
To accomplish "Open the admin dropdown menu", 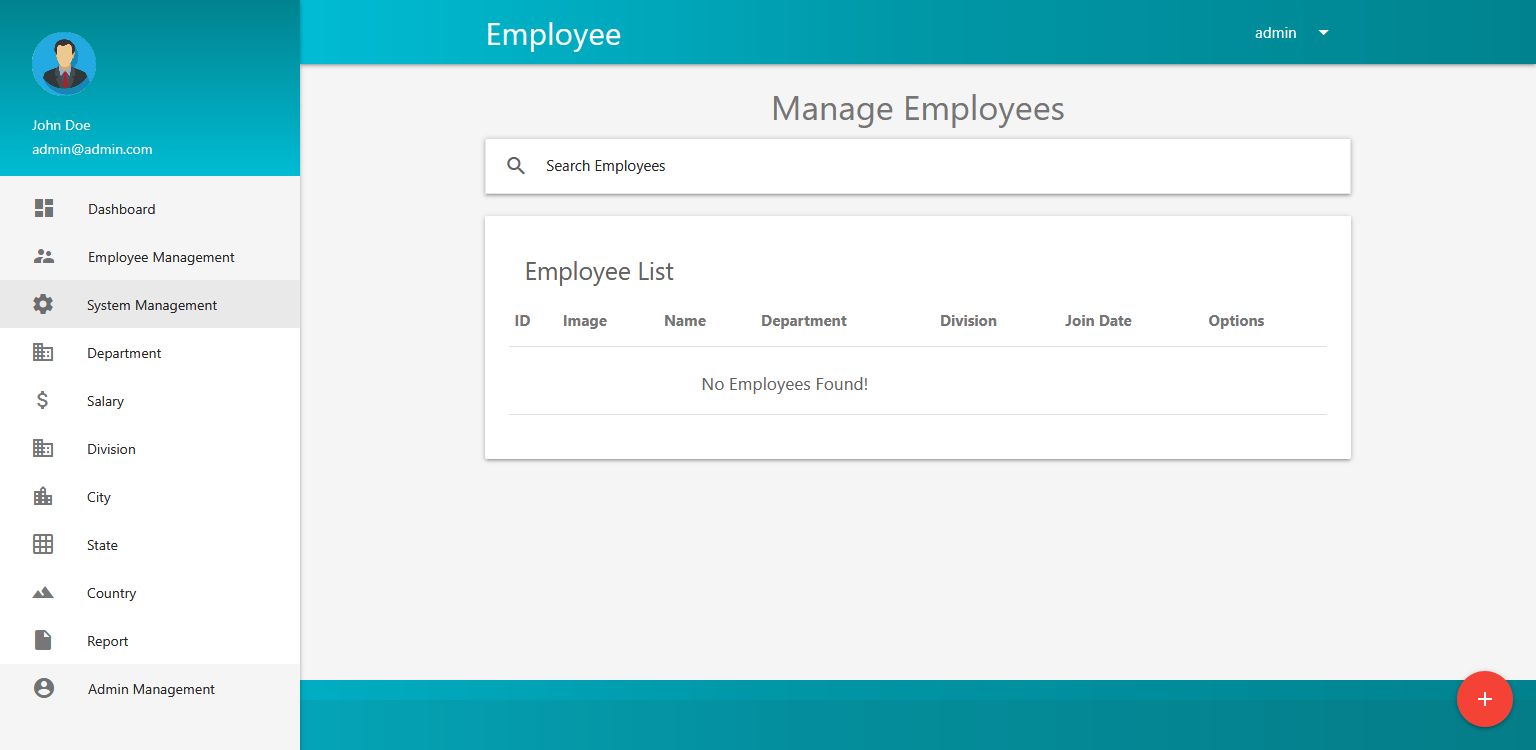I will [1293, 32].
